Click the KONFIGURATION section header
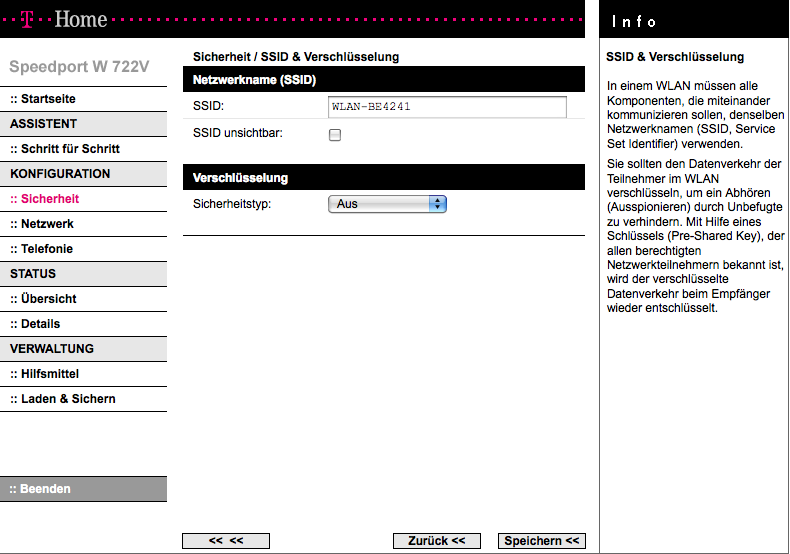This screenshot has height=554, width=790. tap(83, 174)
